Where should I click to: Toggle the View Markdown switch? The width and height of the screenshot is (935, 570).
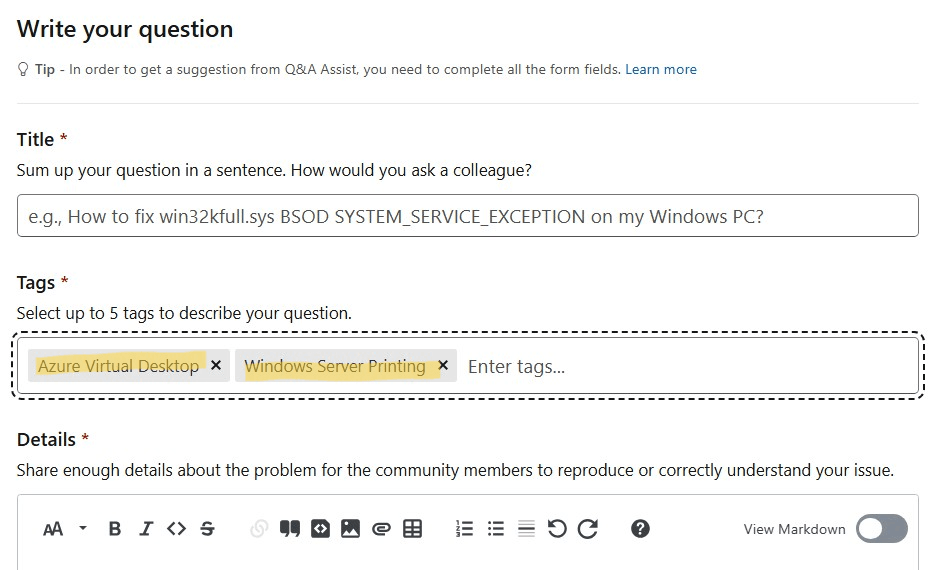tap(882, 529)
